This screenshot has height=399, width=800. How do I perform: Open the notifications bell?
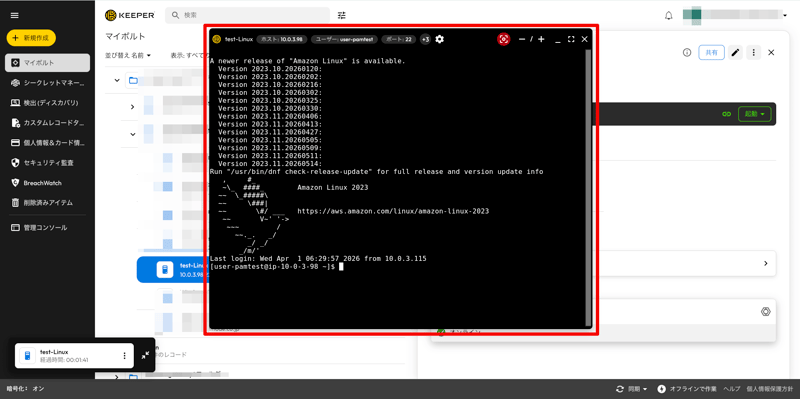669,16
